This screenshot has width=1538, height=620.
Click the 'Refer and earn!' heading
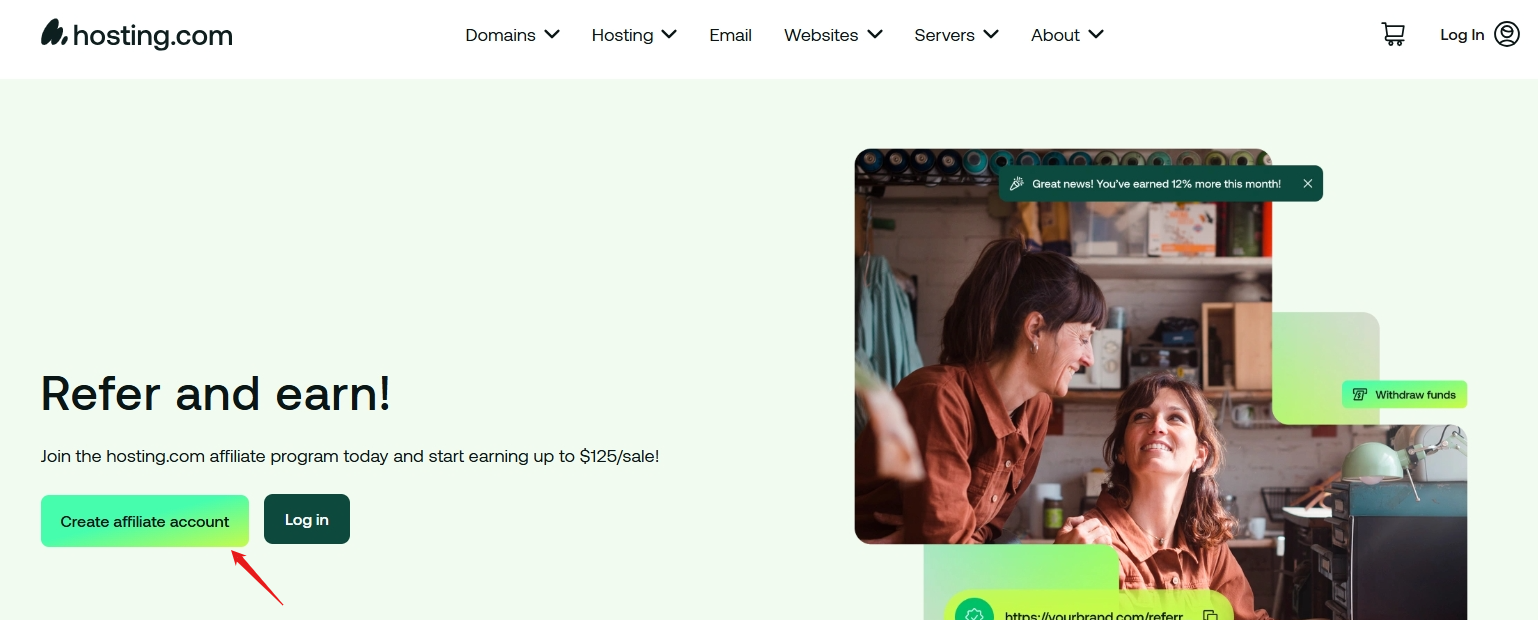click(216, 394)
